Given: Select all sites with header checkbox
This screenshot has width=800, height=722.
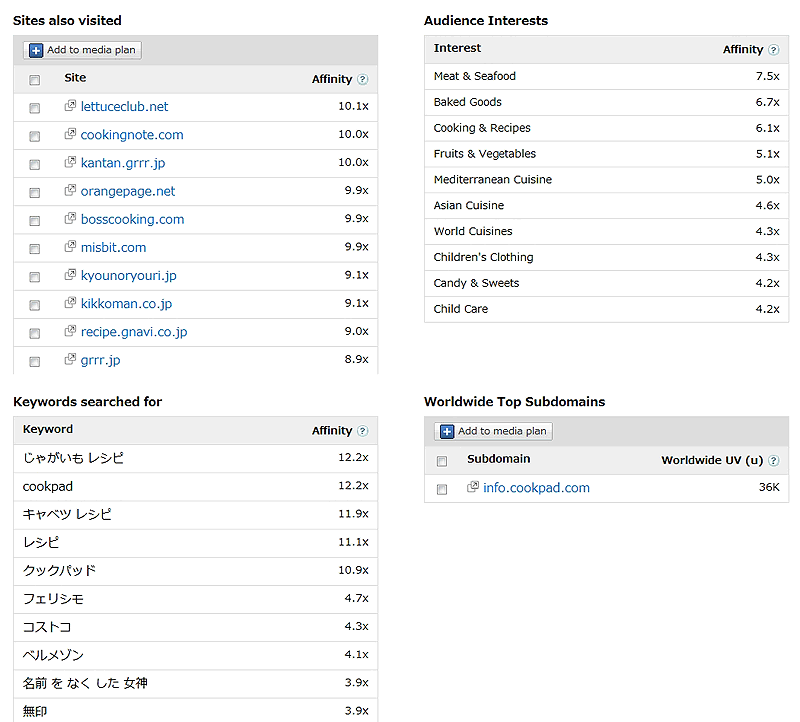Looking at the screenshot, I should point(35,80).
